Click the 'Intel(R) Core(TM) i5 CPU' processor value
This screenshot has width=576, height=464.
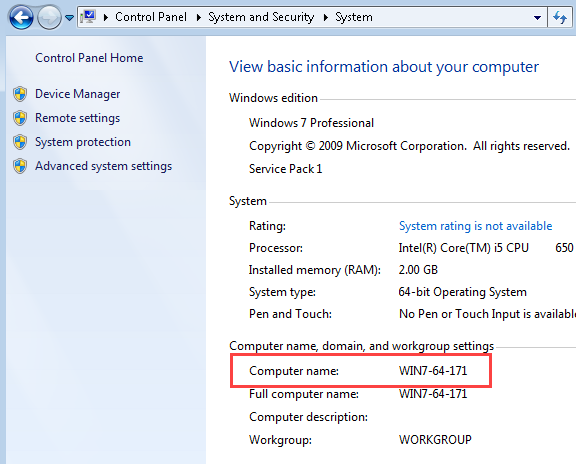[x=464, y=248]
